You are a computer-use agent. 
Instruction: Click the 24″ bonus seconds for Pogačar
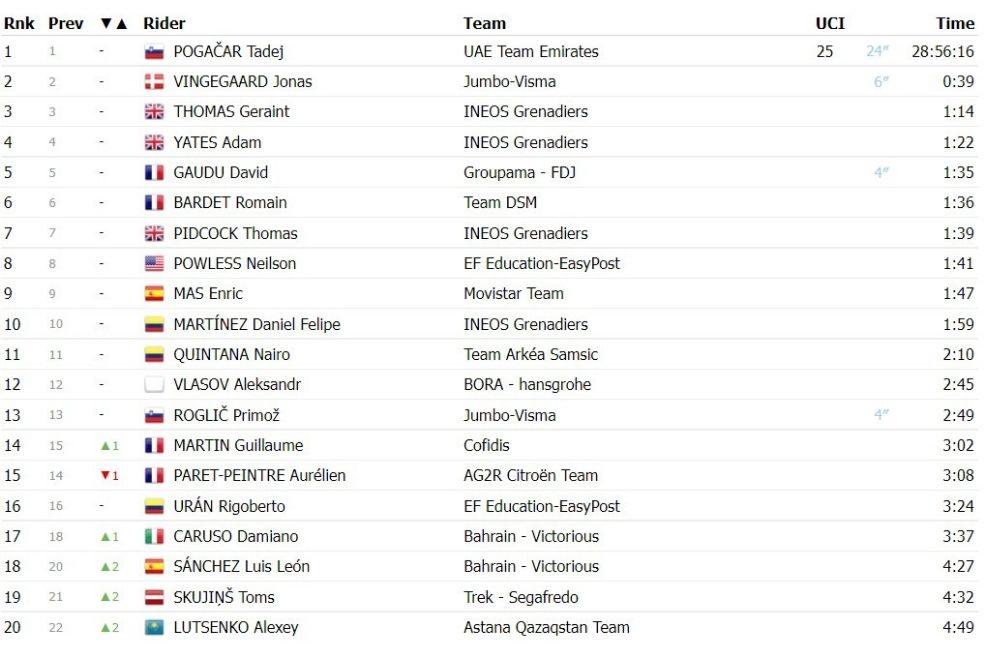click(x=877, y=51)
